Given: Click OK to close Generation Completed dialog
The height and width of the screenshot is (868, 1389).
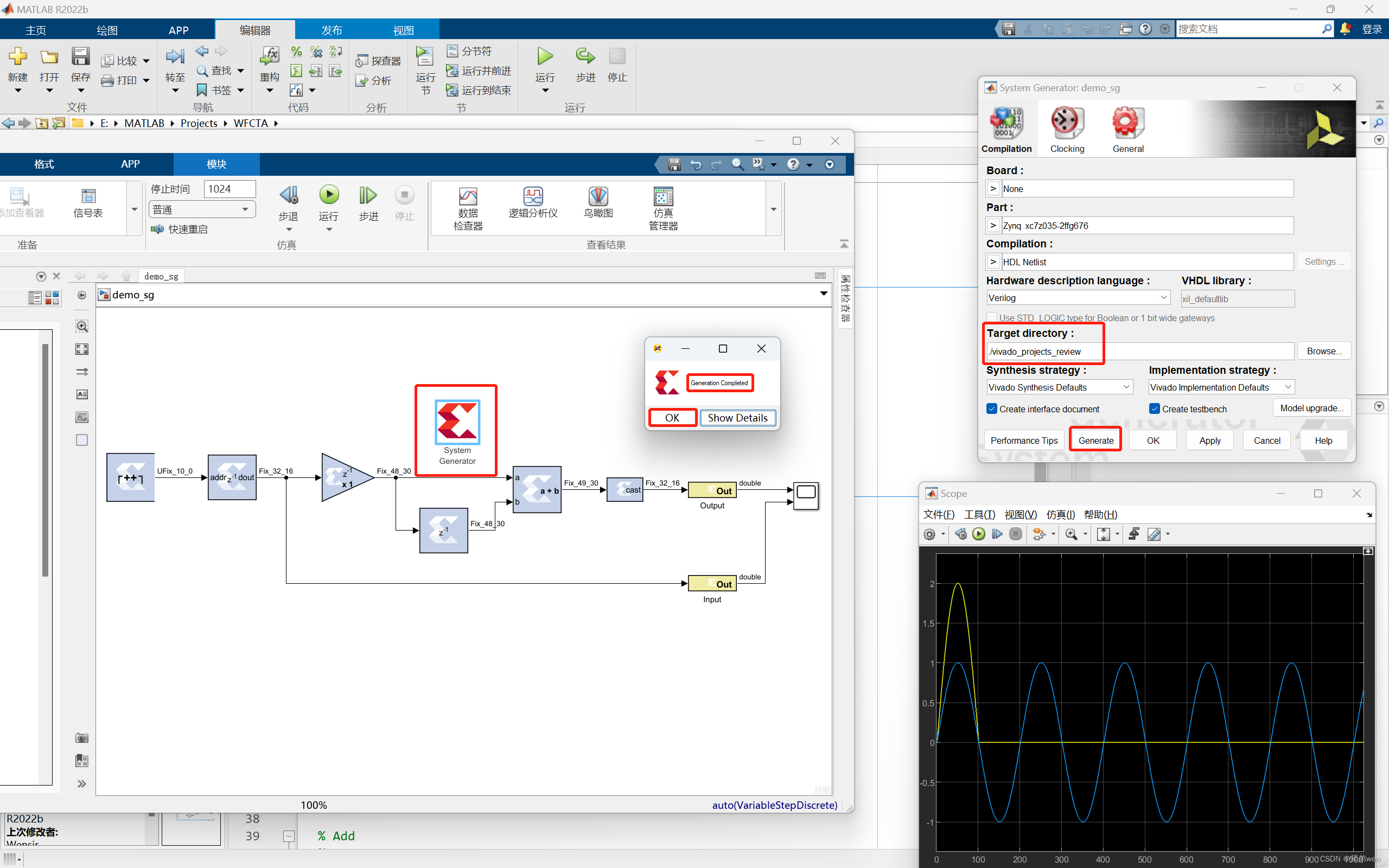Looking at the screenshot, I should point(672,417).
